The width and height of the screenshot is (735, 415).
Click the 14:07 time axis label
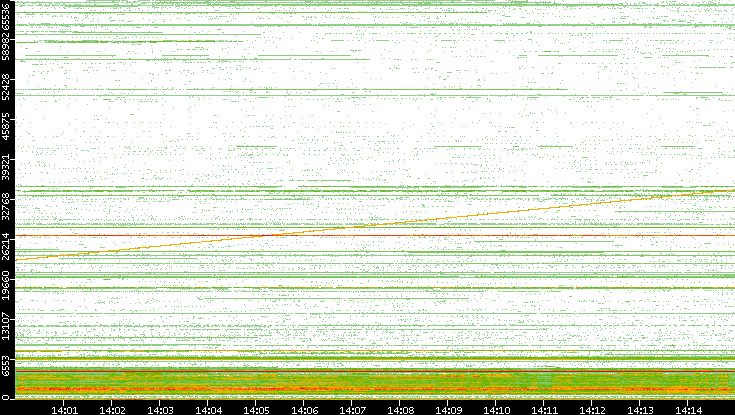352,410
